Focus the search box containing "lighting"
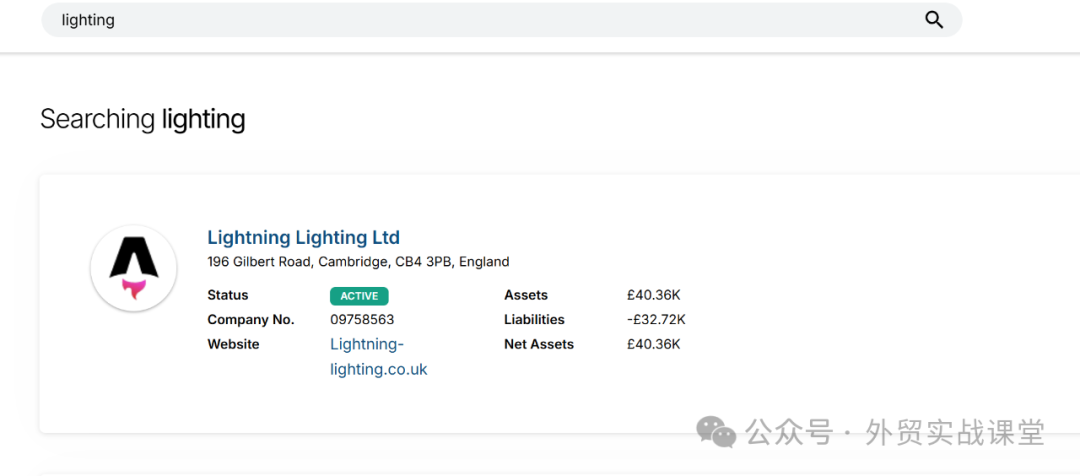Viewport: 1080px width, 476px height. click(480, 20)
